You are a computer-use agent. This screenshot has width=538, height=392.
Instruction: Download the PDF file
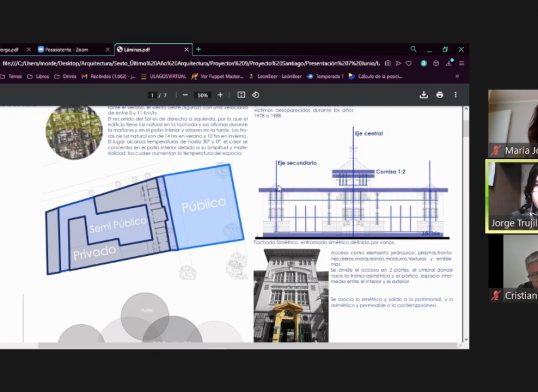(x=424, y=95)
